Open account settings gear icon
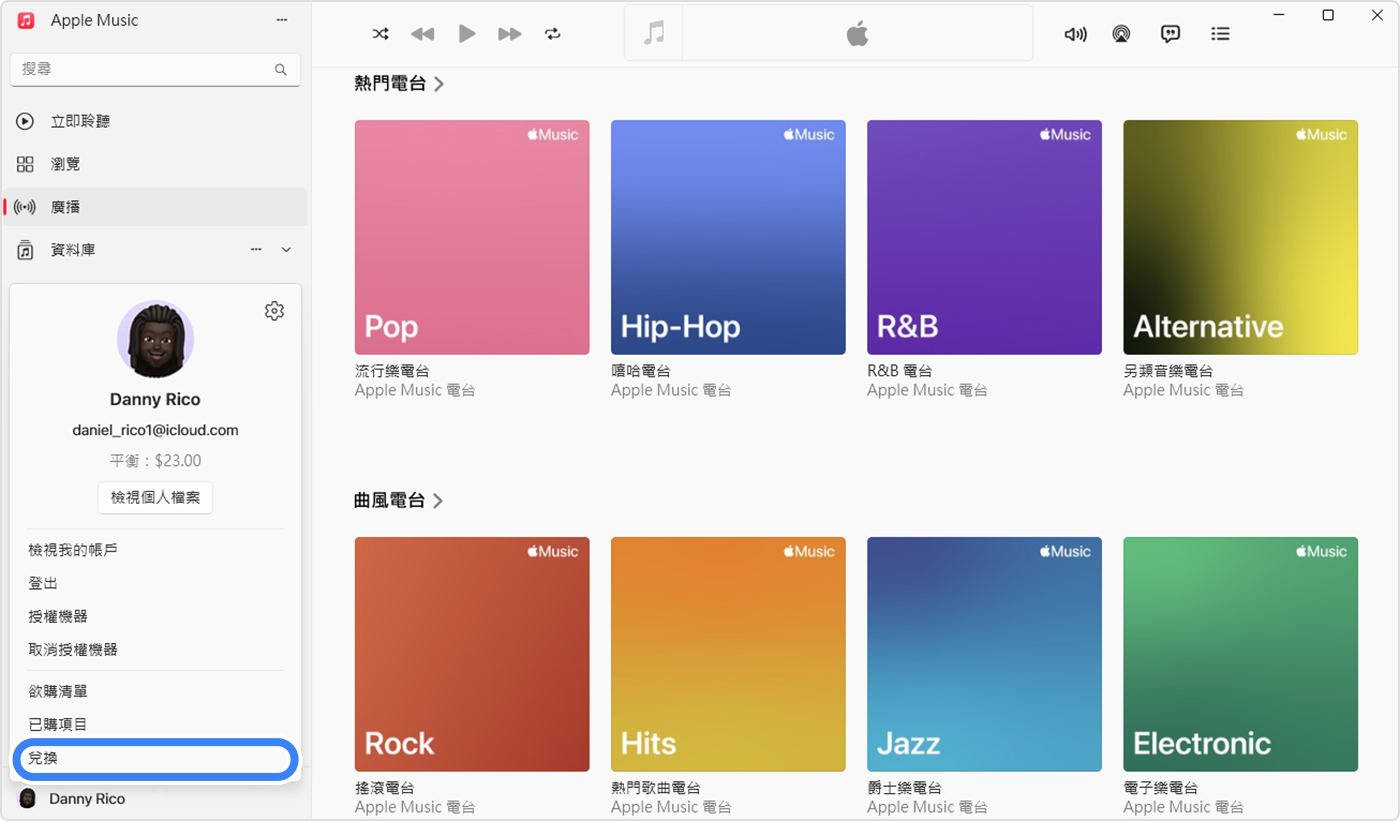 click(x=274, y=311)
